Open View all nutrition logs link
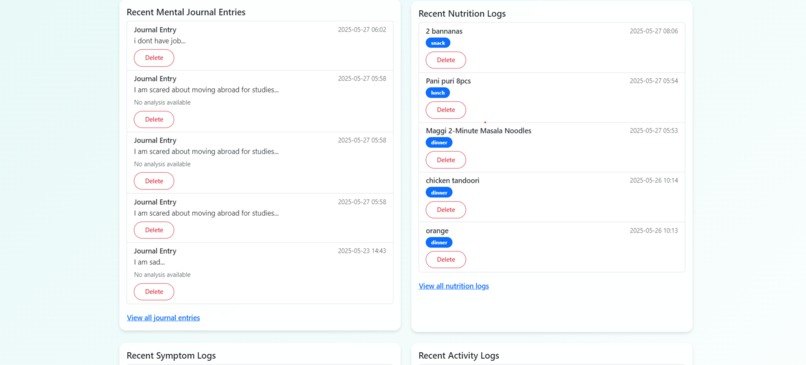 453,286
